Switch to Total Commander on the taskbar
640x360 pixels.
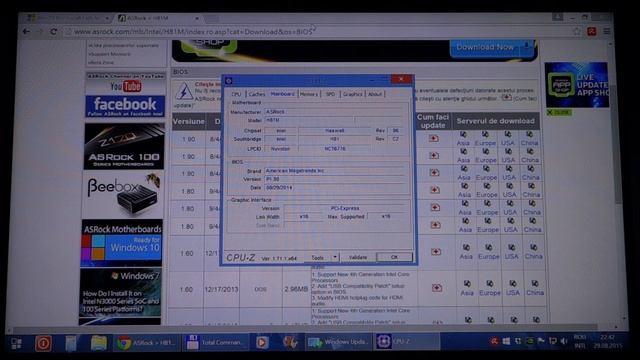(x=215, y=342)
